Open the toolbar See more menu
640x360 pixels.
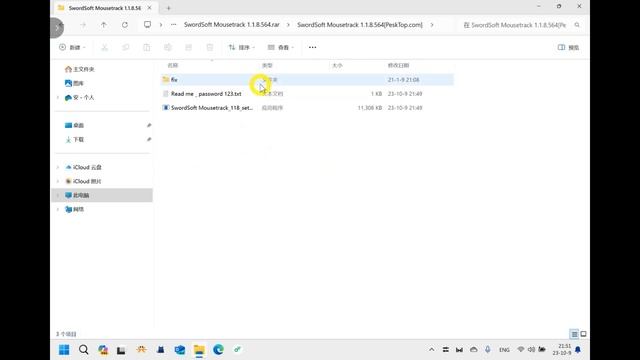pyautogui.click(x=312, y=47)
